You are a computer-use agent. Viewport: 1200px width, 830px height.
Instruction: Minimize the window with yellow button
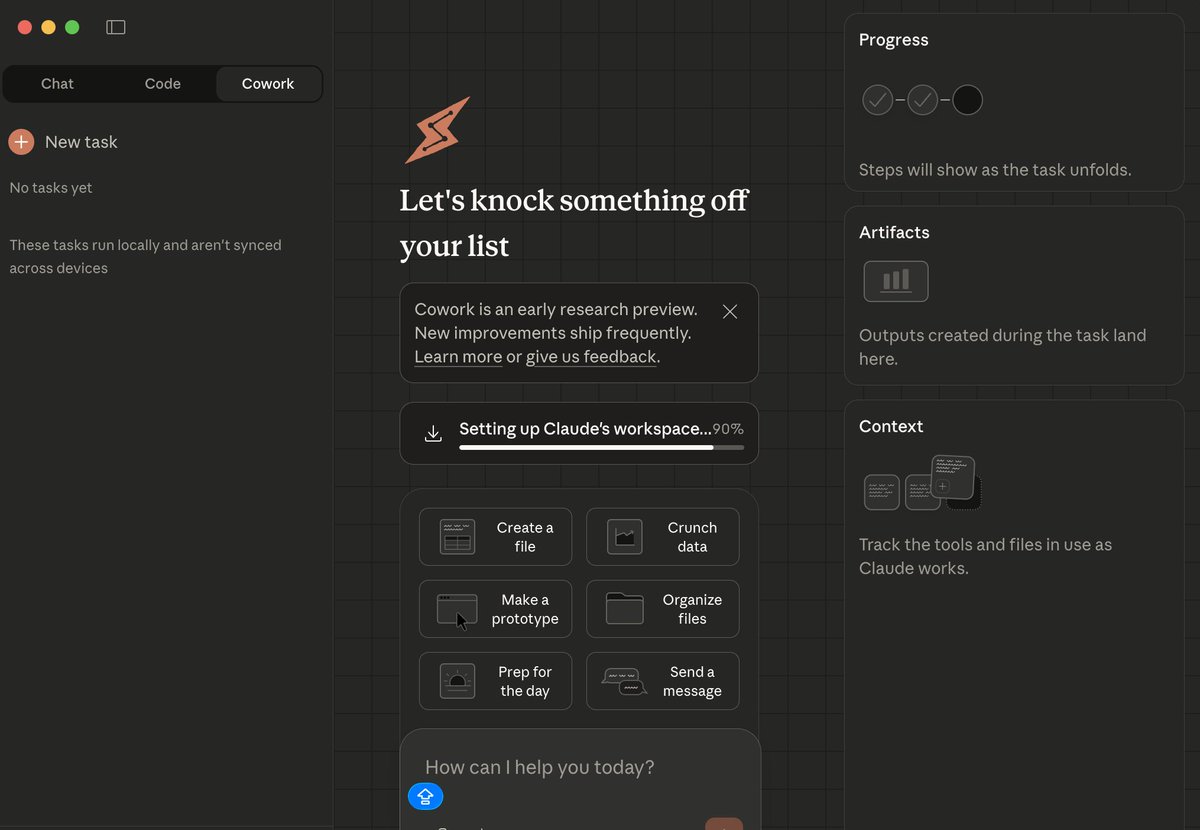[x=48, y=27]
